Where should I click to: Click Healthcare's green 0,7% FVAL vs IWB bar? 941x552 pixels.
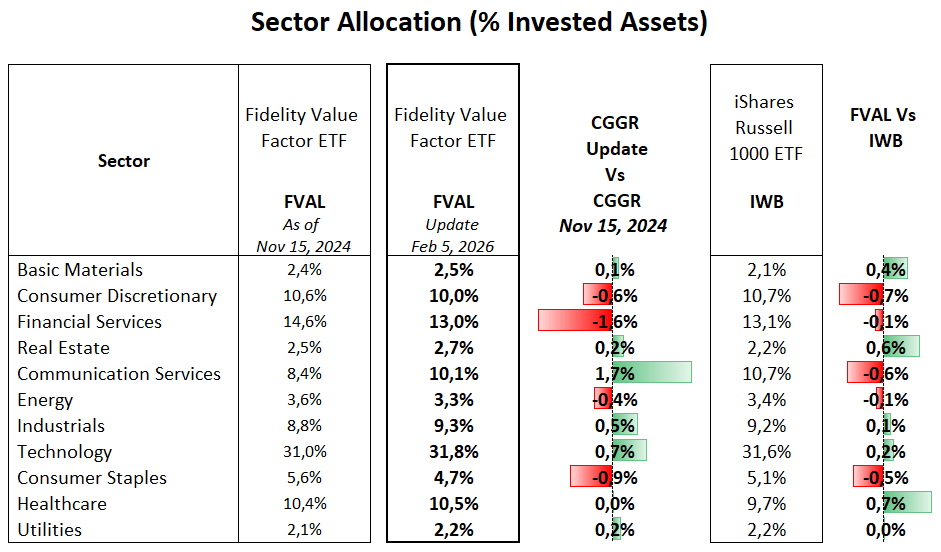point(908,503)
